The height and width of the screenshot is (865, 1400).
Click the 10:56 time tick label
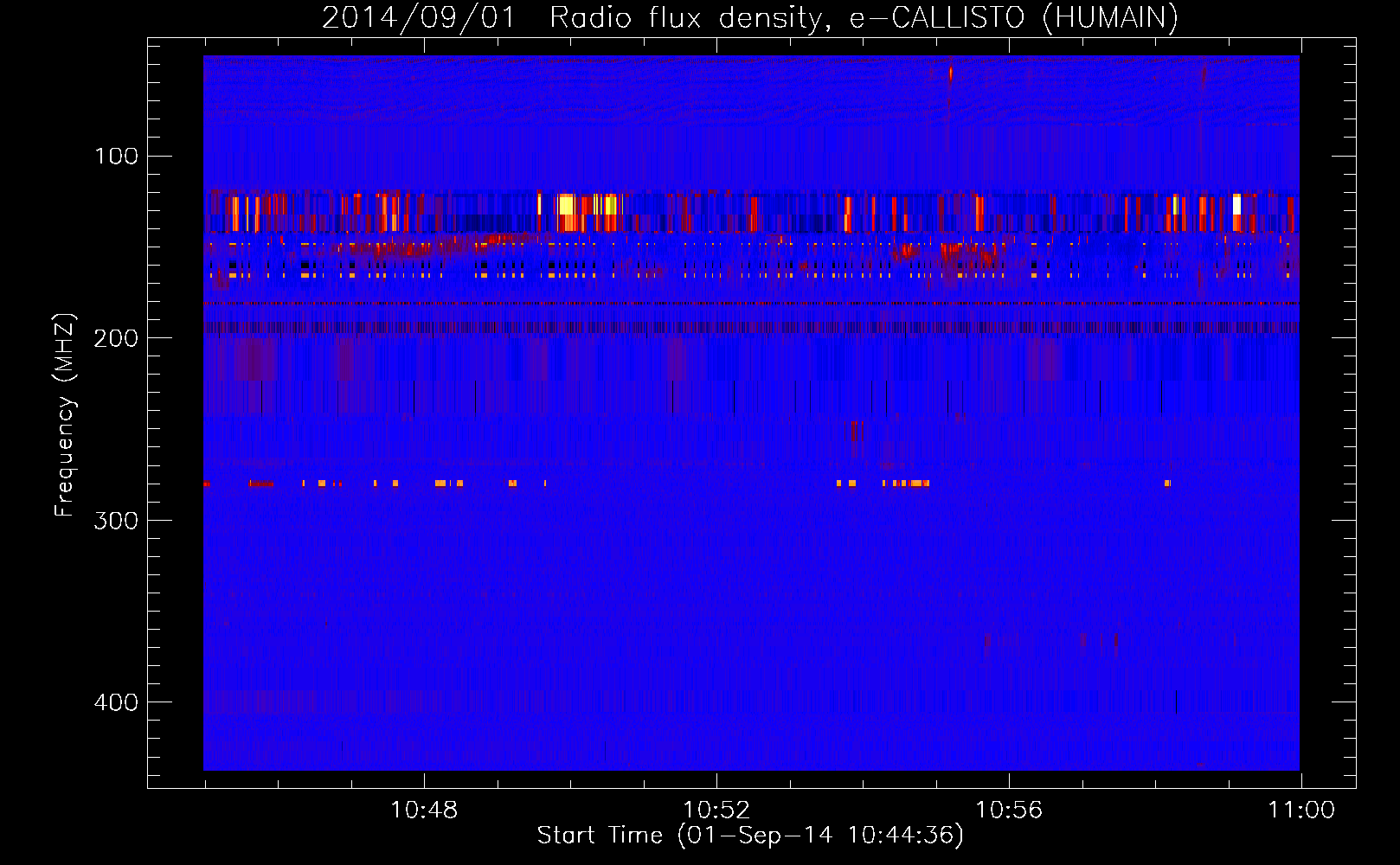click(1009, 811)
